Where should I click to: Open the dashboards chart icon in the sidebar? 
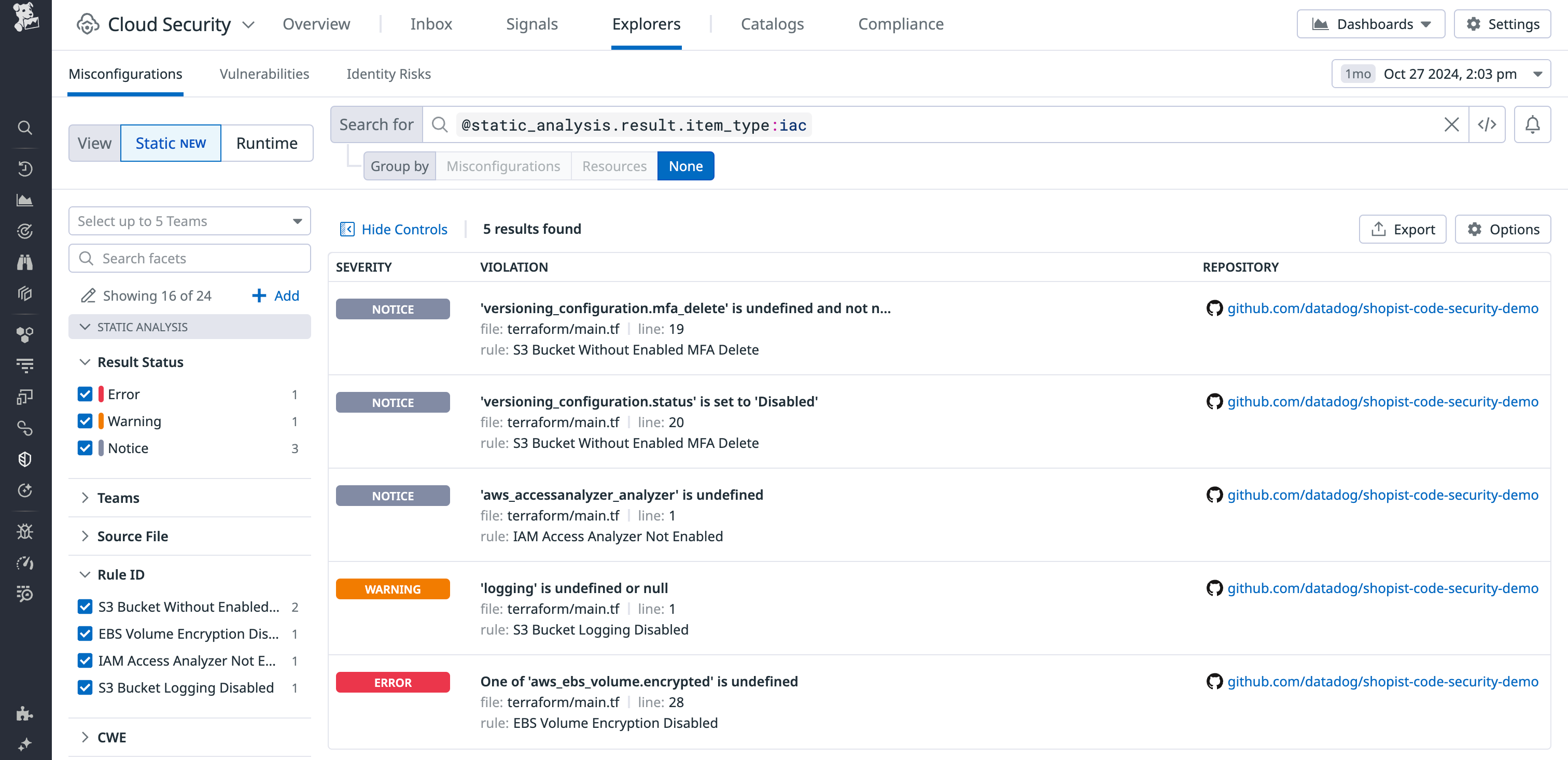pos(24,200)
